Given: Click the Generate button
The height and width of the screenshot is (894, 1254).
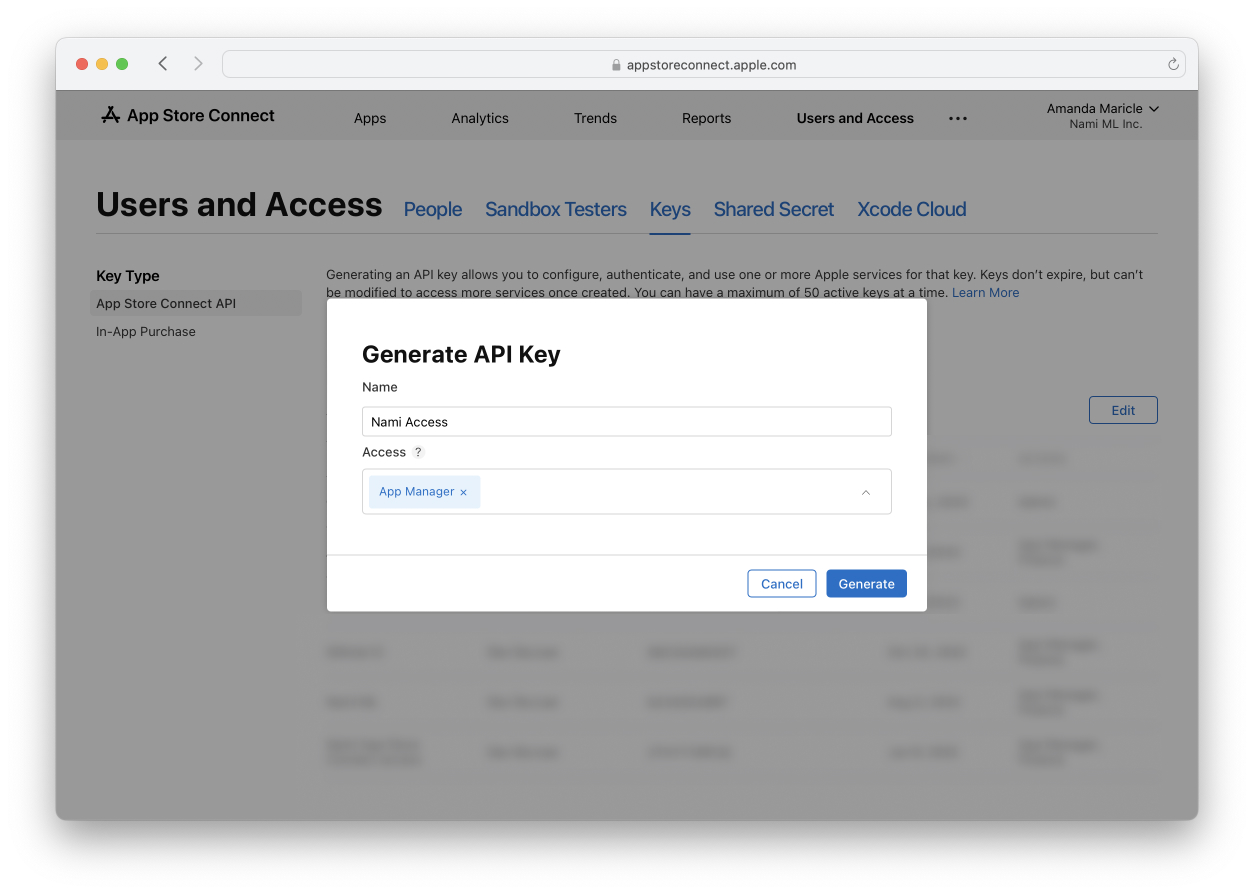Looking at the screenshot, I should coord(867,584).
